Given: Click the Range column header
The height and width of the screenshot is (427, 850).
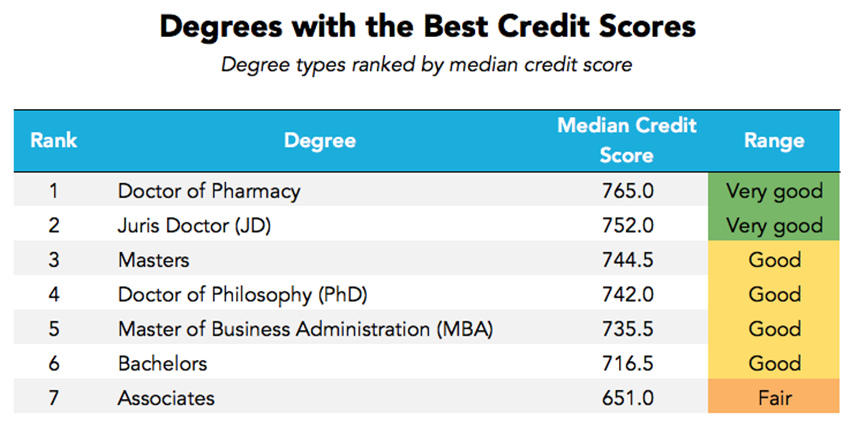Looking at the screenshot, I should [x=774, y=140].
